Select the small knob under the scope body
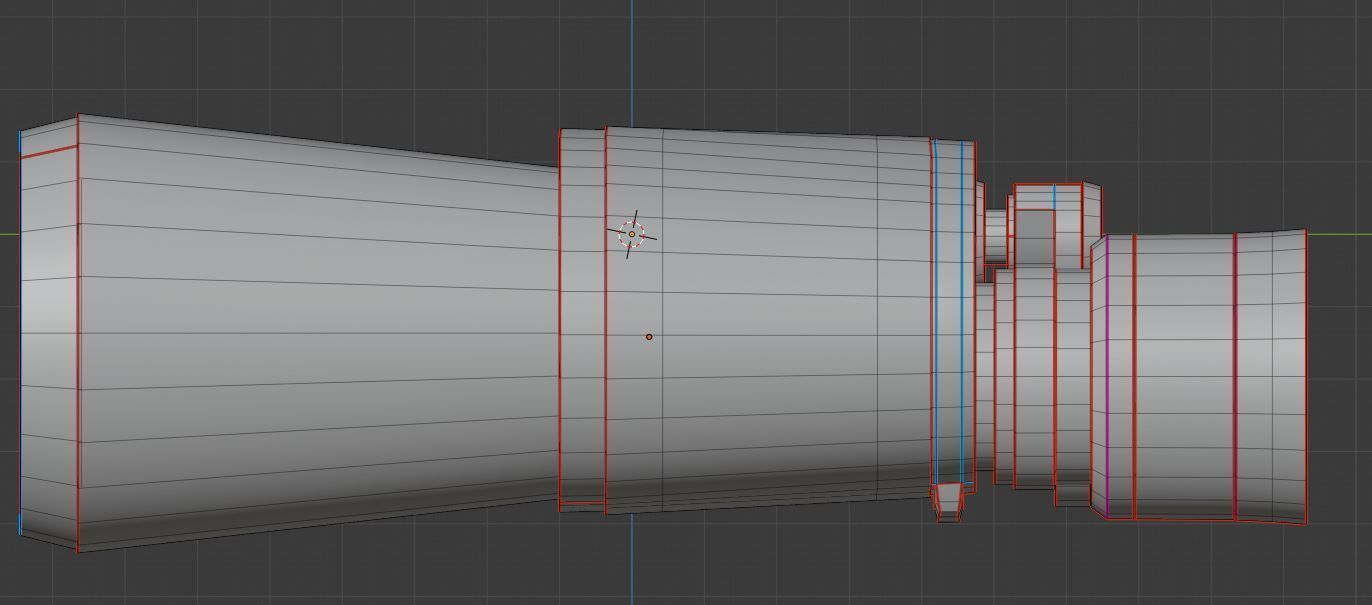This screenshot has width=1372, height=605. pos(948,503)
